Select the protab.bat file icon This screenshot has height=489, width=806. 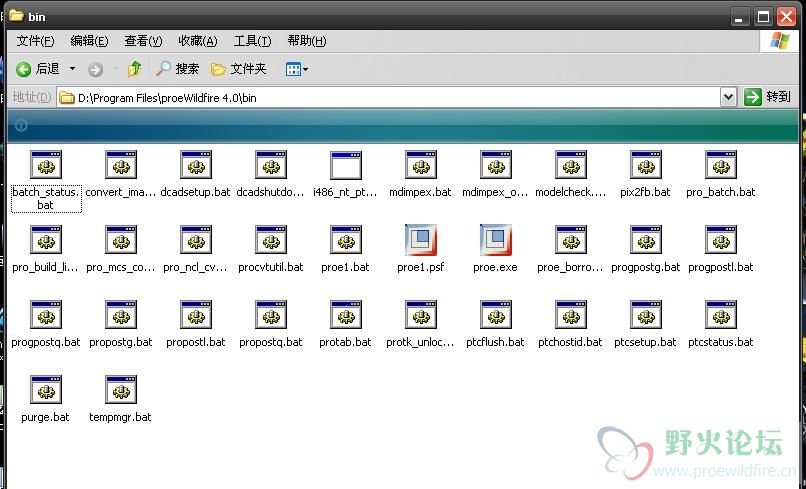coord(346,315)
